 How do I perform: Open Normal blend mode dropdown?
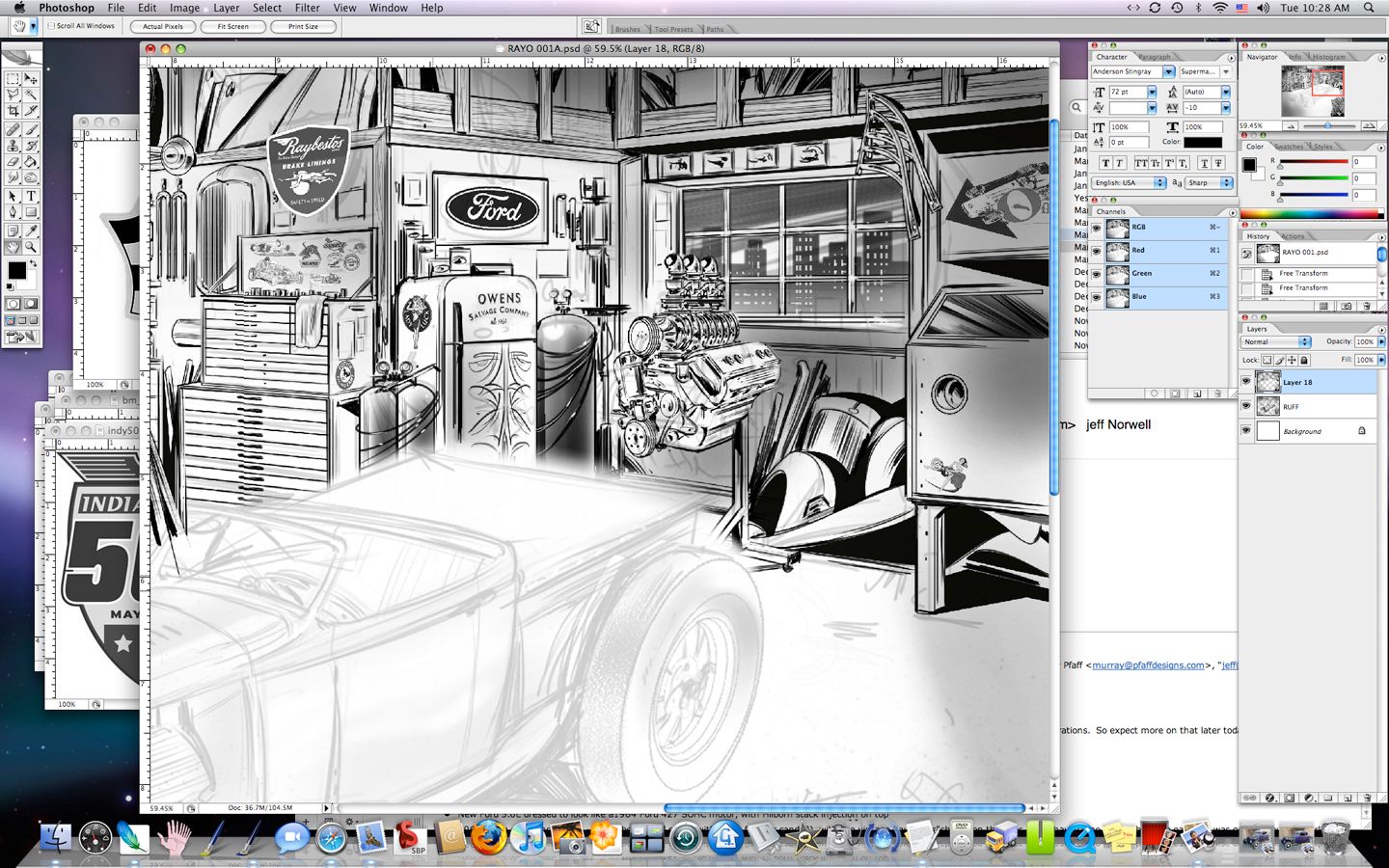coord(1276,341)
